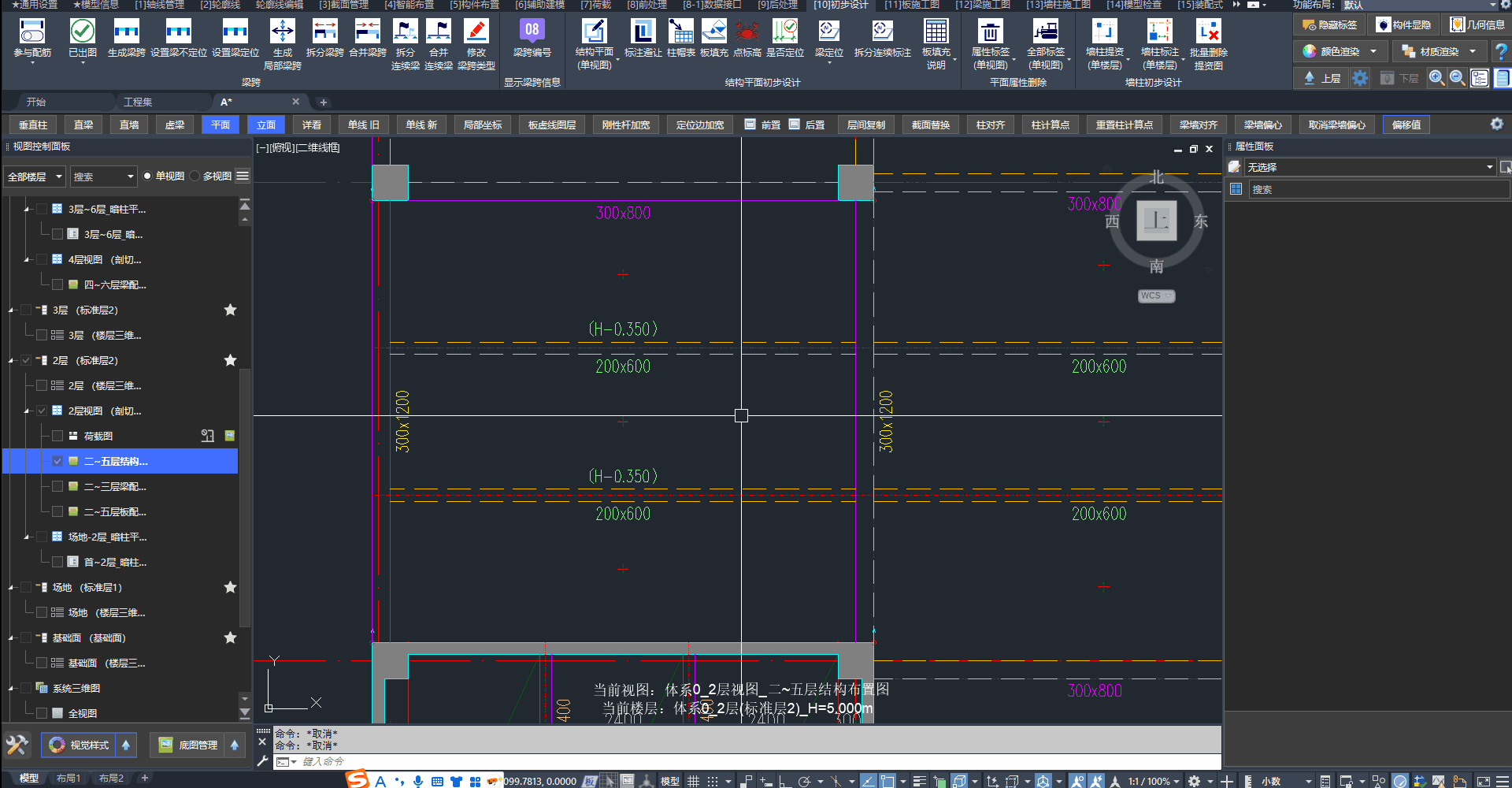Image resolution: width=1512 pixels, height=788 pixels.
Task: Expand the 无选择 selection dropdown
Action: click(1489, 167)
